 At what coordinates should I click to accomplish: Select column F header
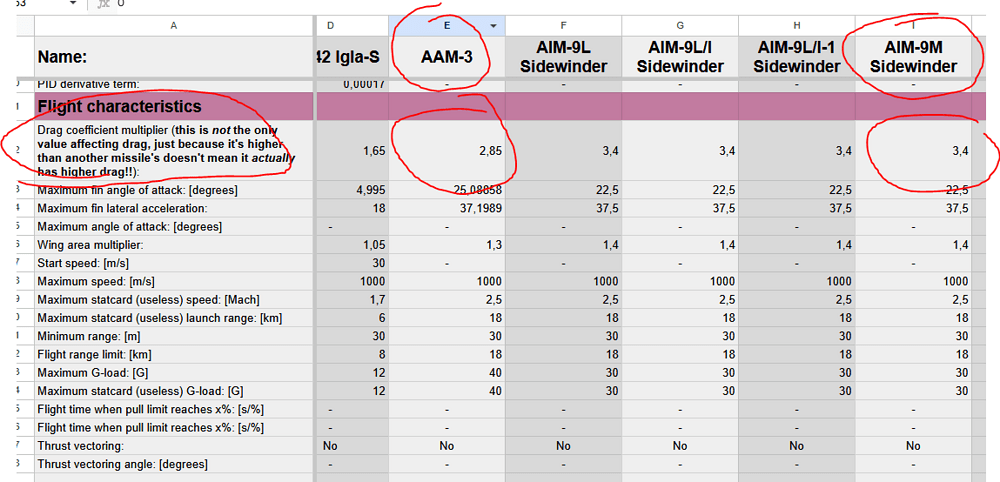(x=563, y=26)
